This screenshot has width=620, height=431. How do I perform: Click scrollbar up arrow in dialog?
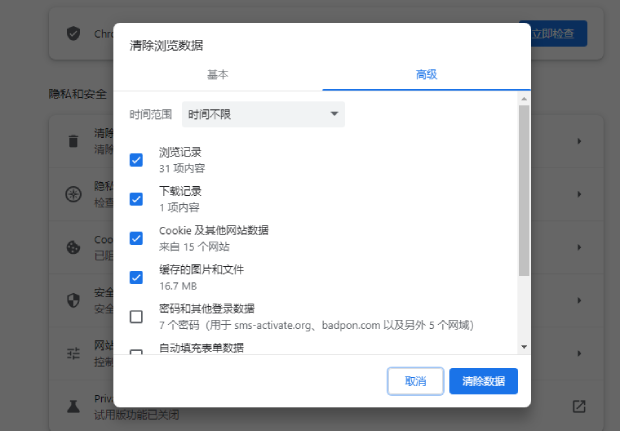(x=524, y=99)
